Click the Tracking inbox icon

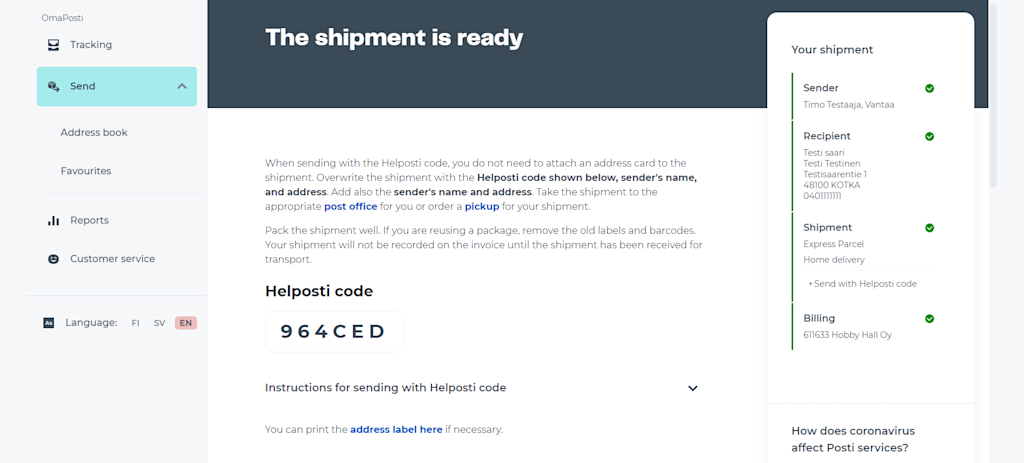click(54, 45)
